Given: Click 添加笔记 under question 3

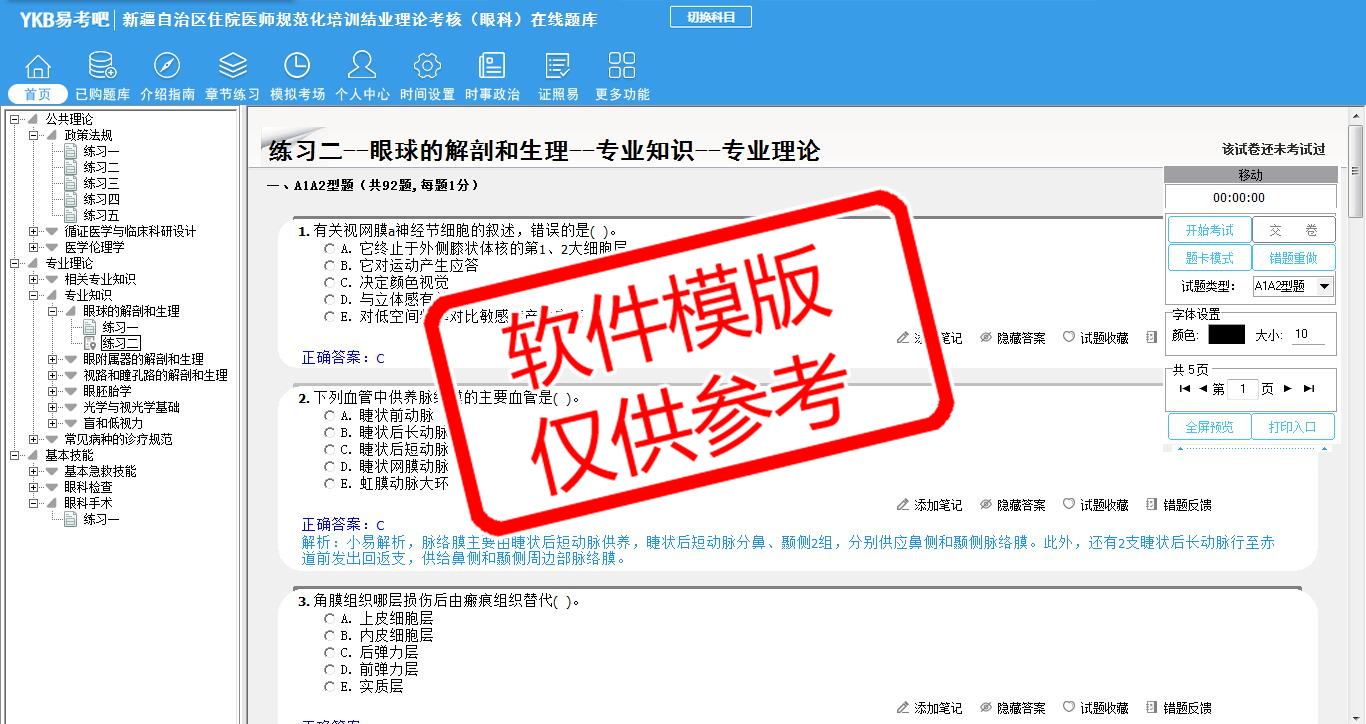Looking at the screenshot, I should point(930,707).
